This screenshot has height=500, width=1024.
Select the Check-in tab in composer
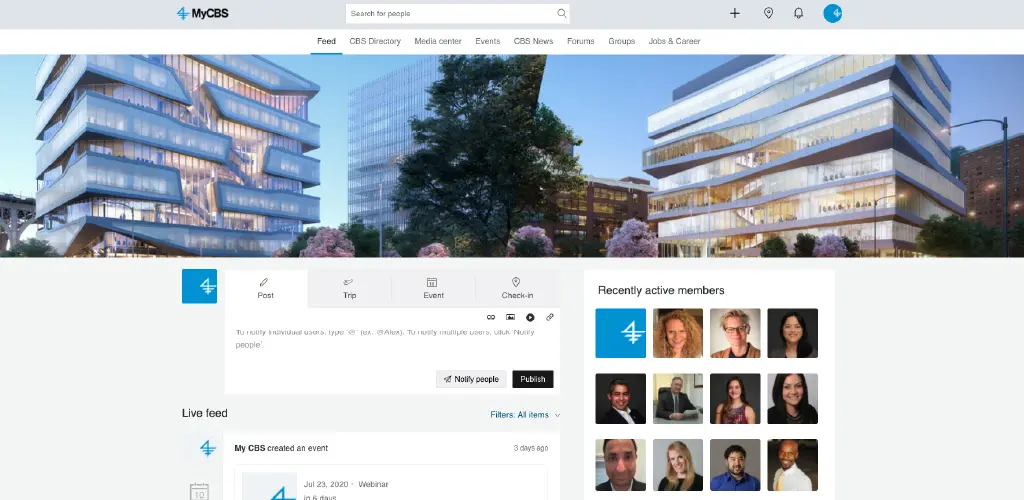(x=517, y=289)
